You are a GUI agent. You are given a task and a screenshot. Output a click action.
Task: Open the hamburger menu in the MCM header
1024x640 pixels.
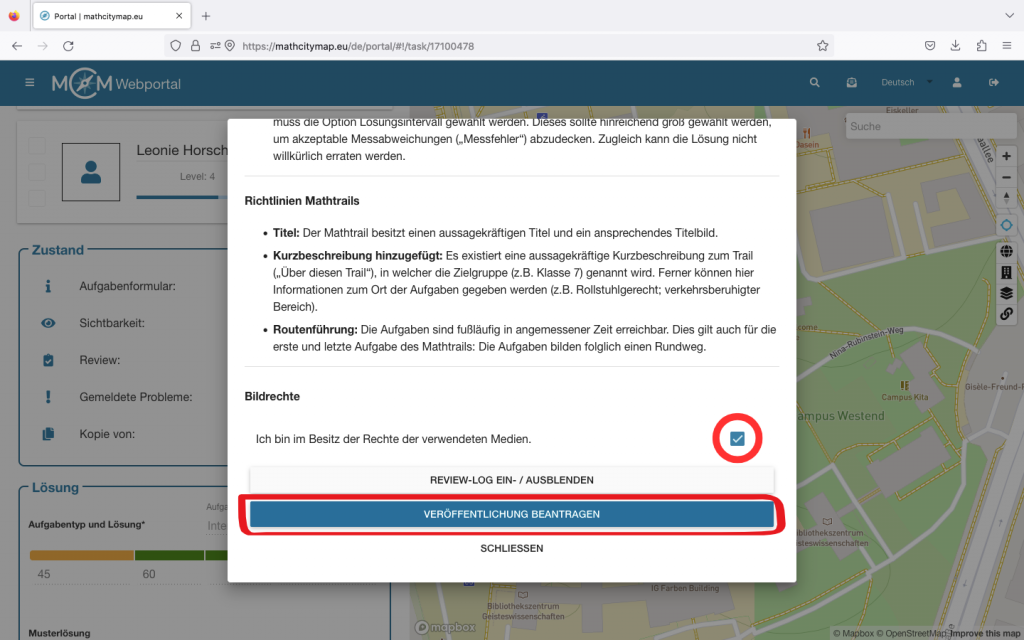30,83
